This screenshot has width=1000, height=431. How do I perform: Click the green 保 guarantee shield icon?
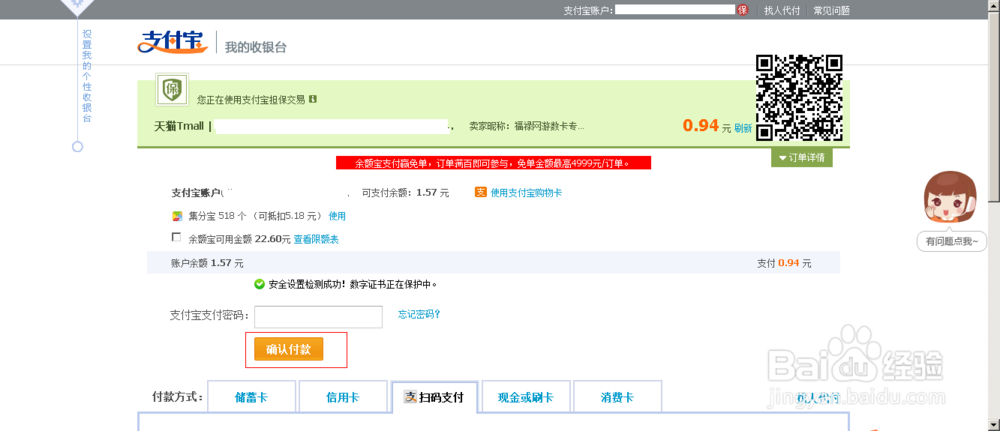172,90
